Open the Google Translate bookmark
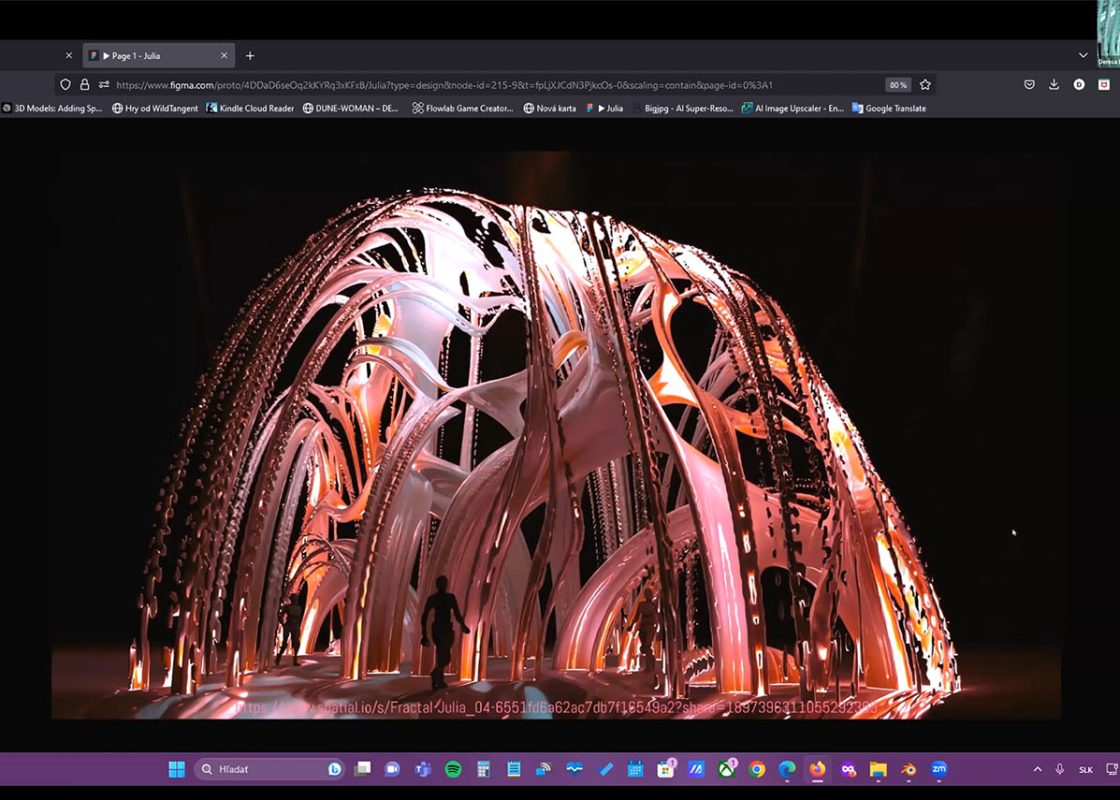 coord(889,108)
